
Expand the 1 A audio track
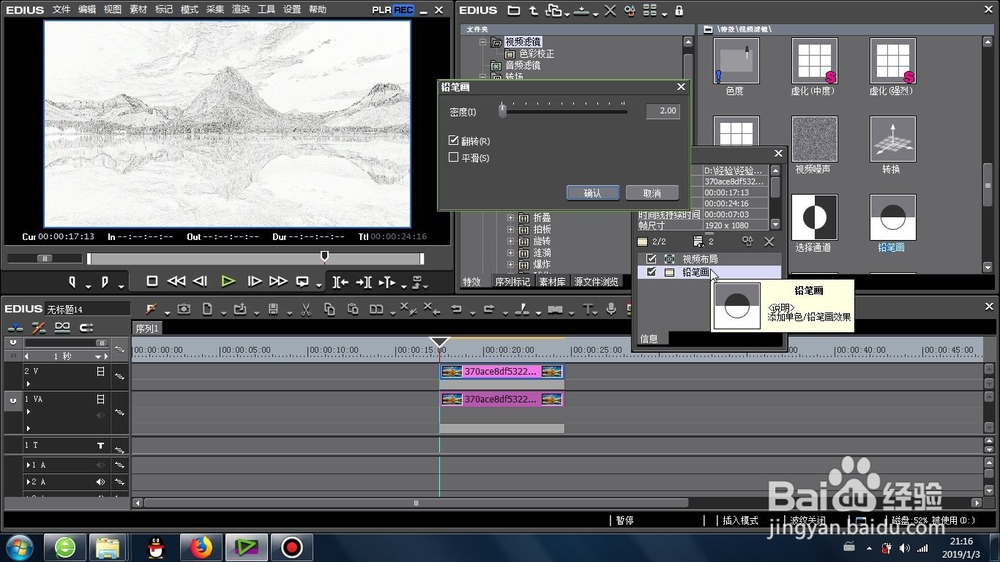click(x=27, y=465)
